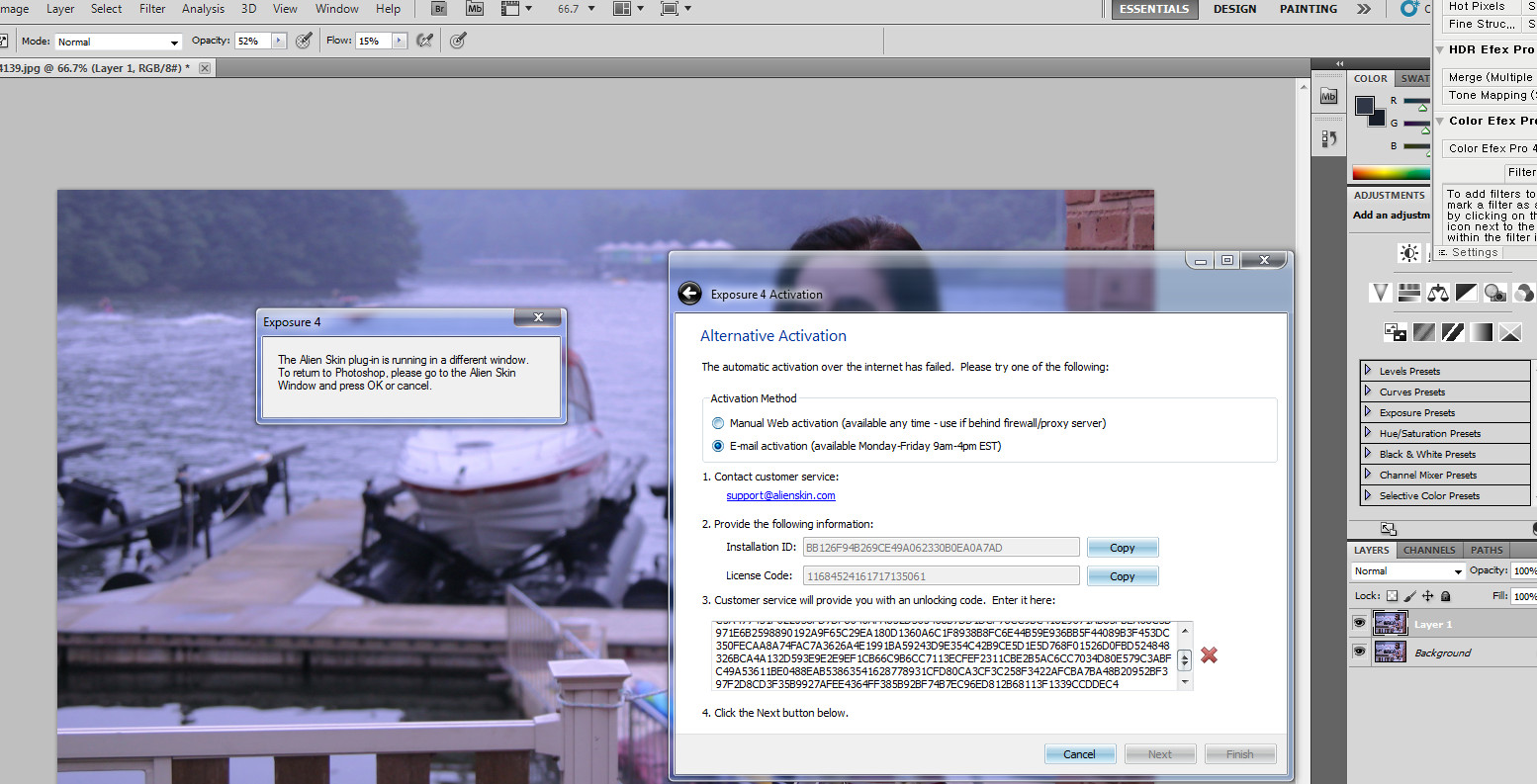This screenshot has width=1537, height=784.
Task: Add a Brightness/Contrast adjustment
Action: click(x=1409, y=253)
